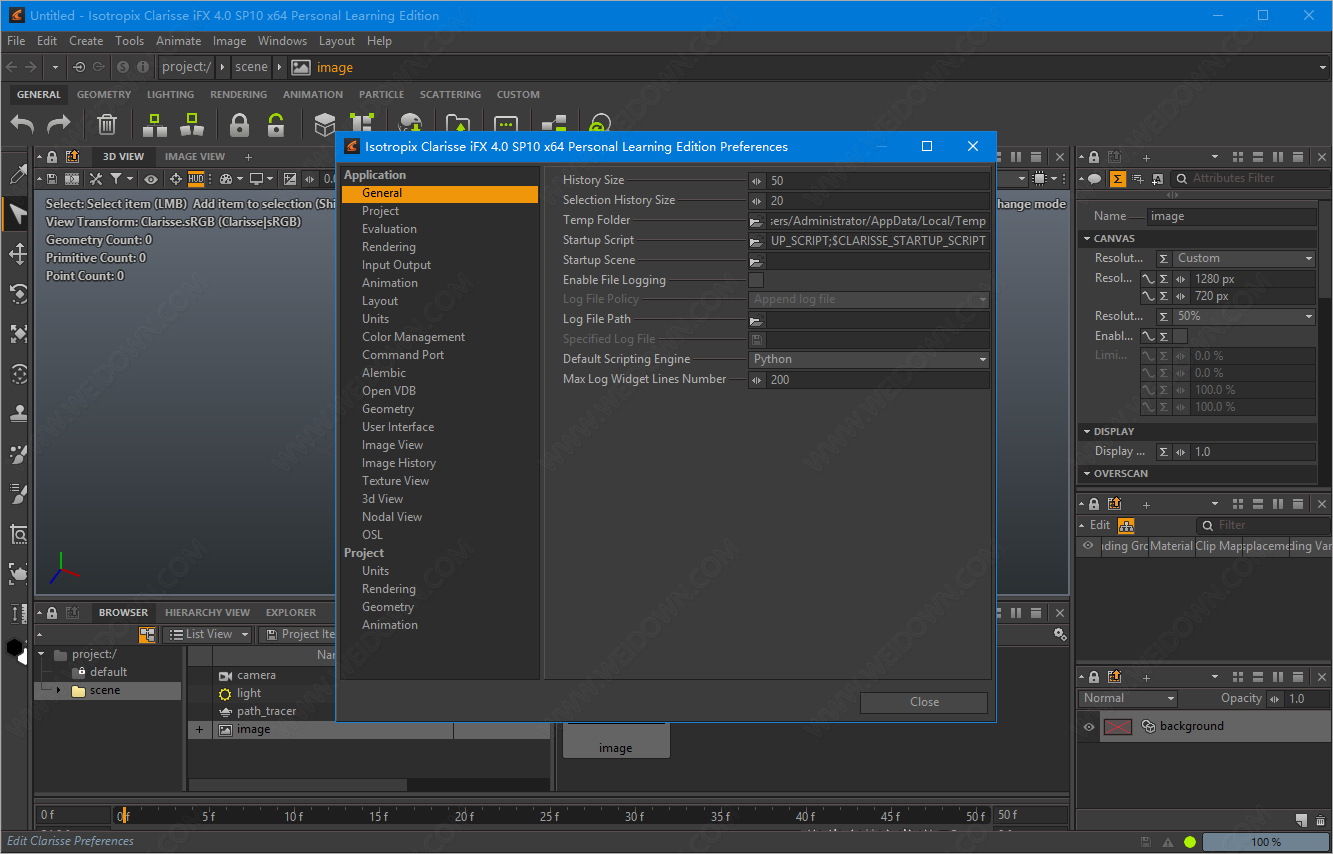Click the trash icon below the layers panel
Viewport: 1333px width, 854px height.
tap(1319, 820)
